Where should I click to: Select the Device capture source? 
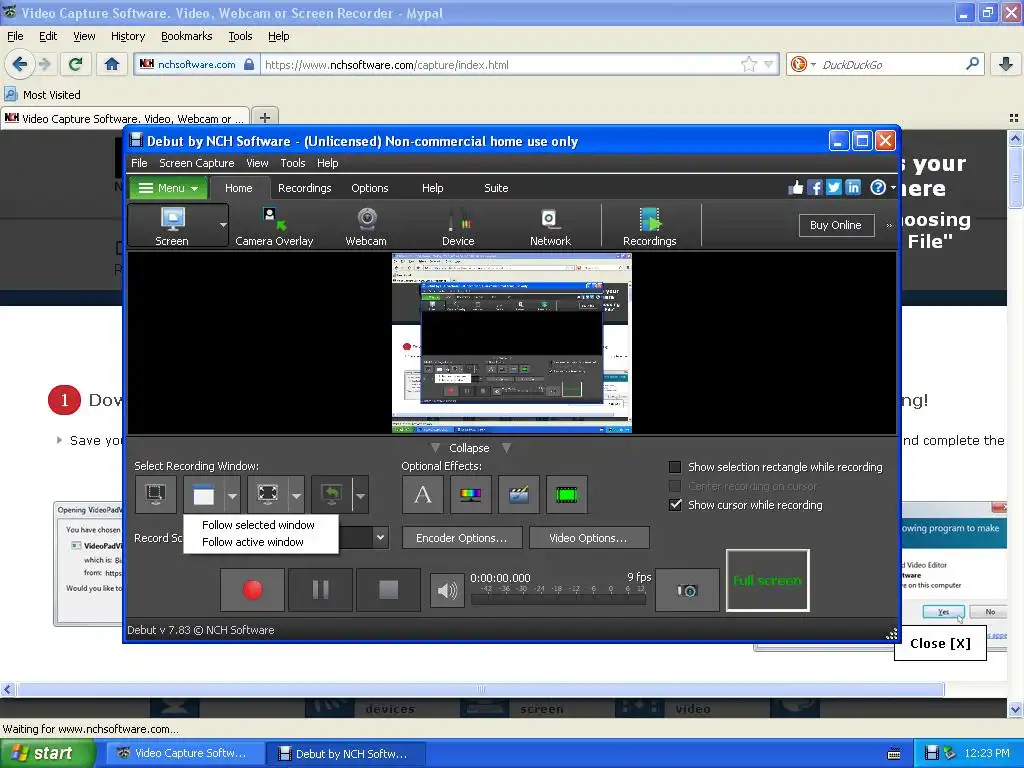pos(458,226)
